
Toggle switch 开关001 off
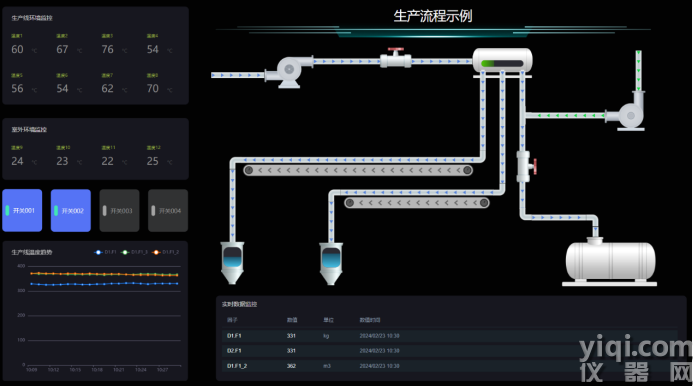(22, 210)
